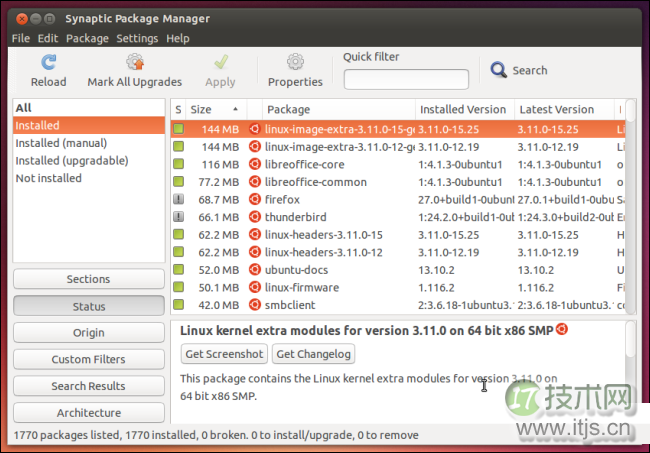Click the Get Changelog button

pyautogui.click(x=313, y=354)
